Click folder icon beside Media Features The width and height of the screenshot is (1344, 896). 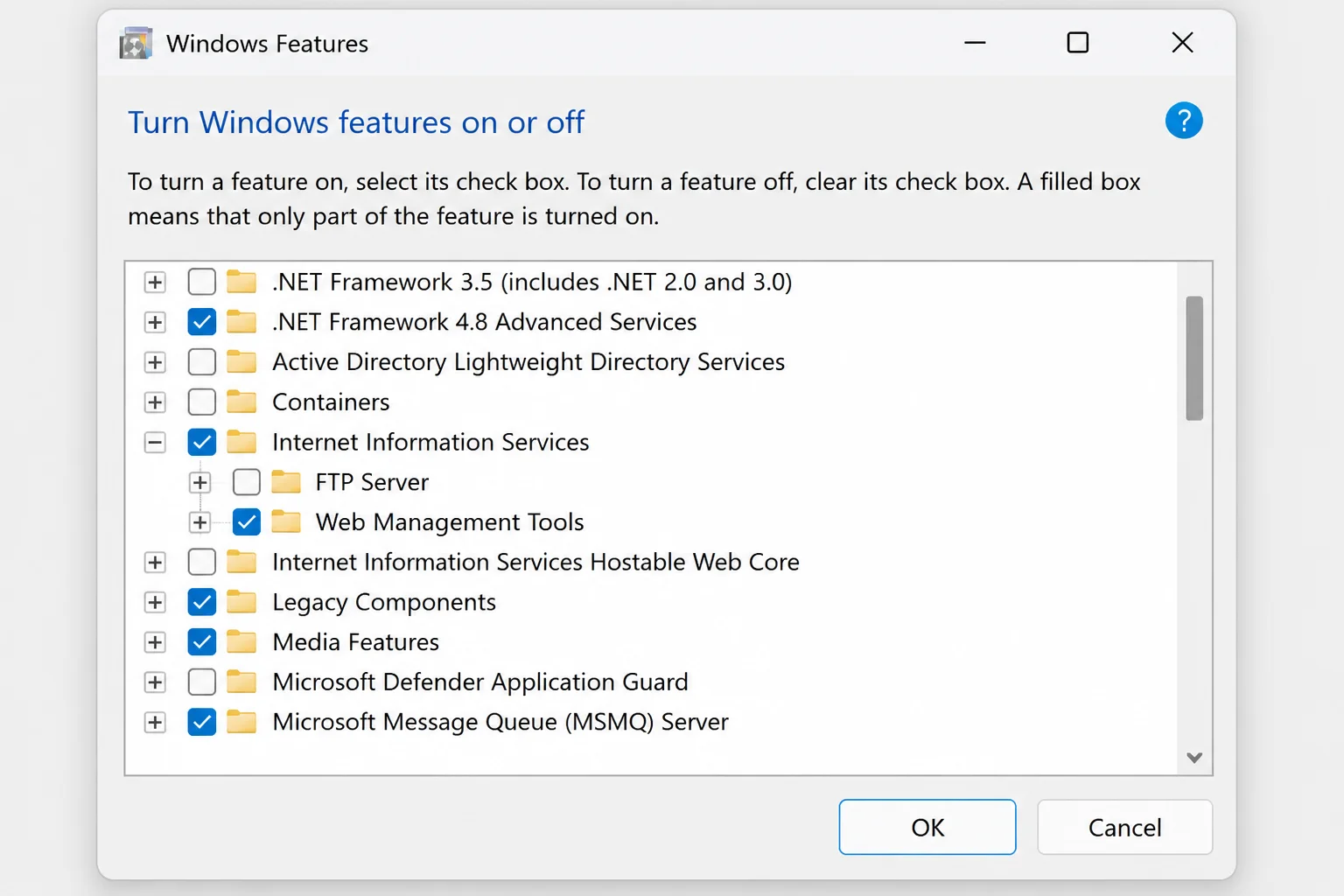point(241,642)
